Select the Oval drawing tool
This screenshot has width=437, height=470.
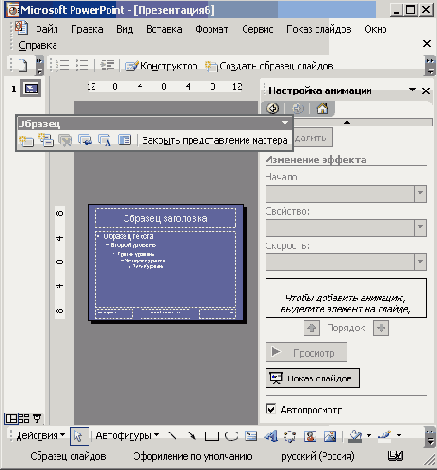[x=231, y=436]
